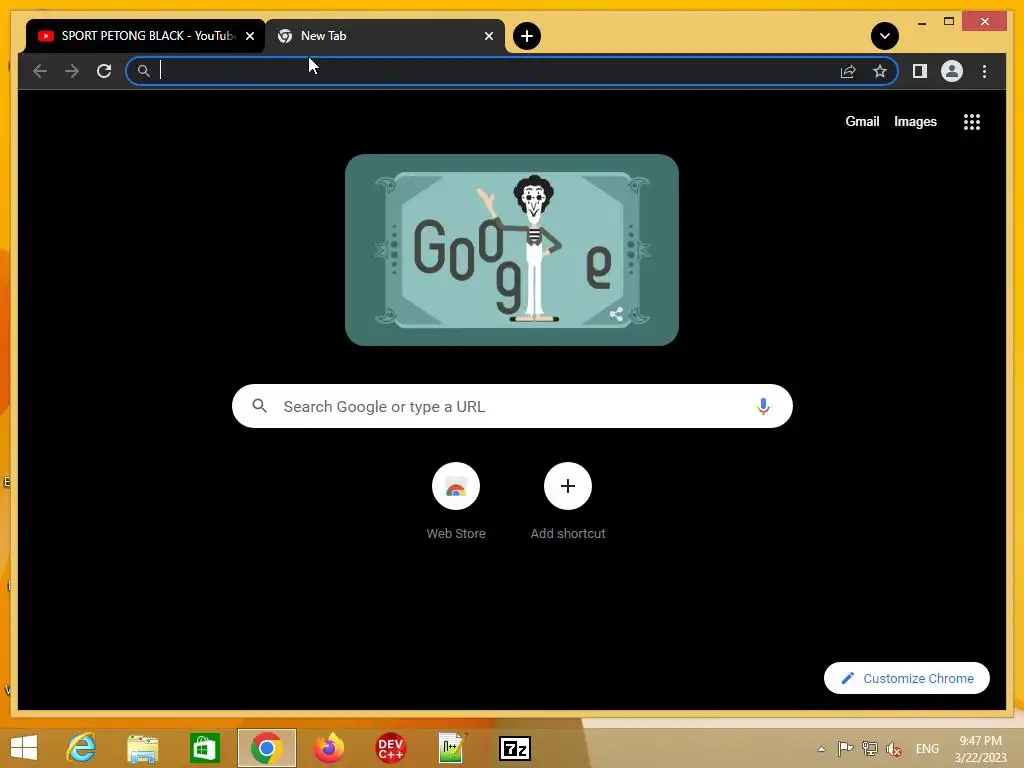Open the Google apps grid
This screenshot has height=768, width=1024.
pyautogui.click(x=972, y=121)
